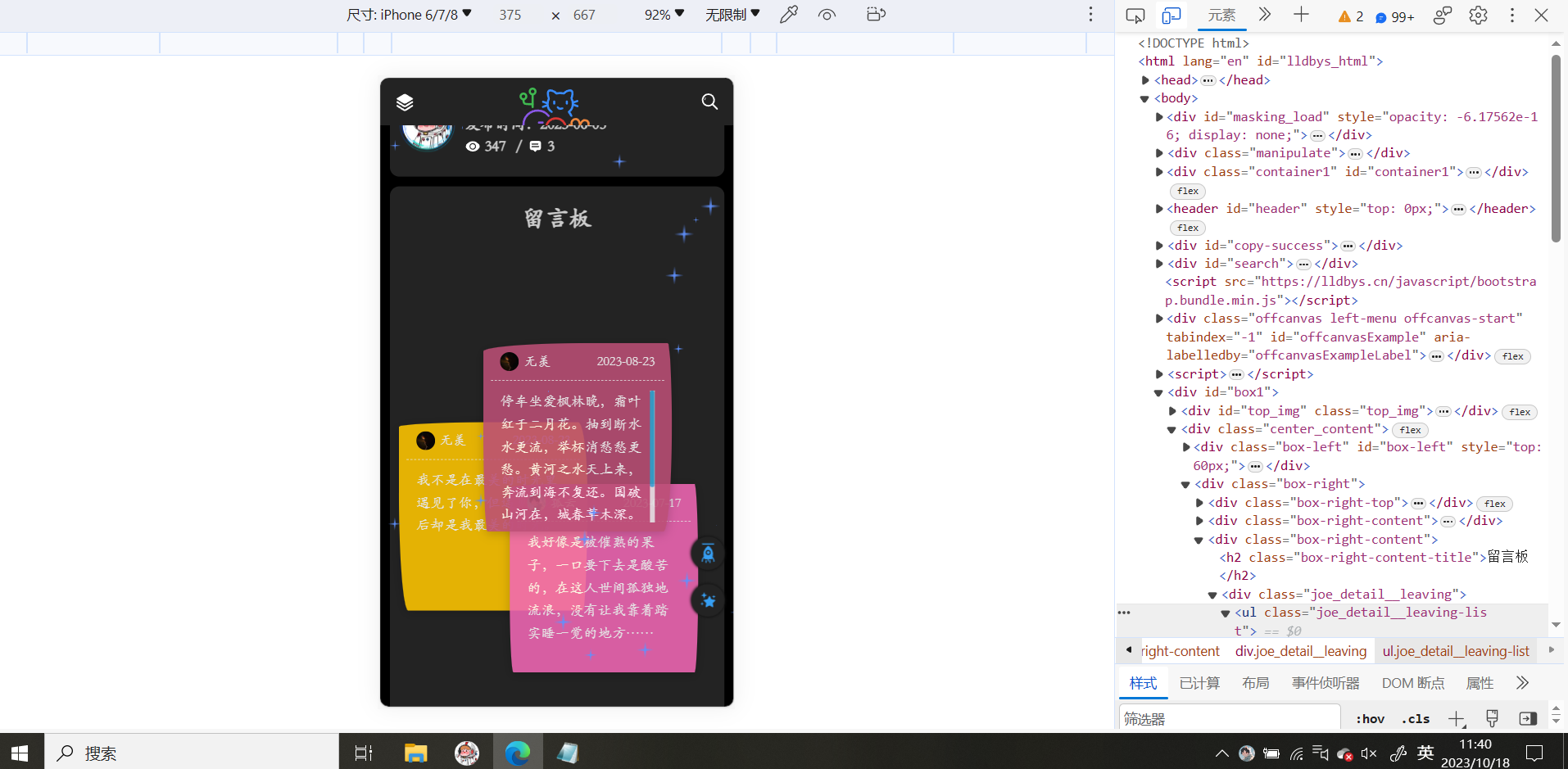Toggle the .cls classes panel
The image size is (1568, 769).
(x=1416, y=719)
